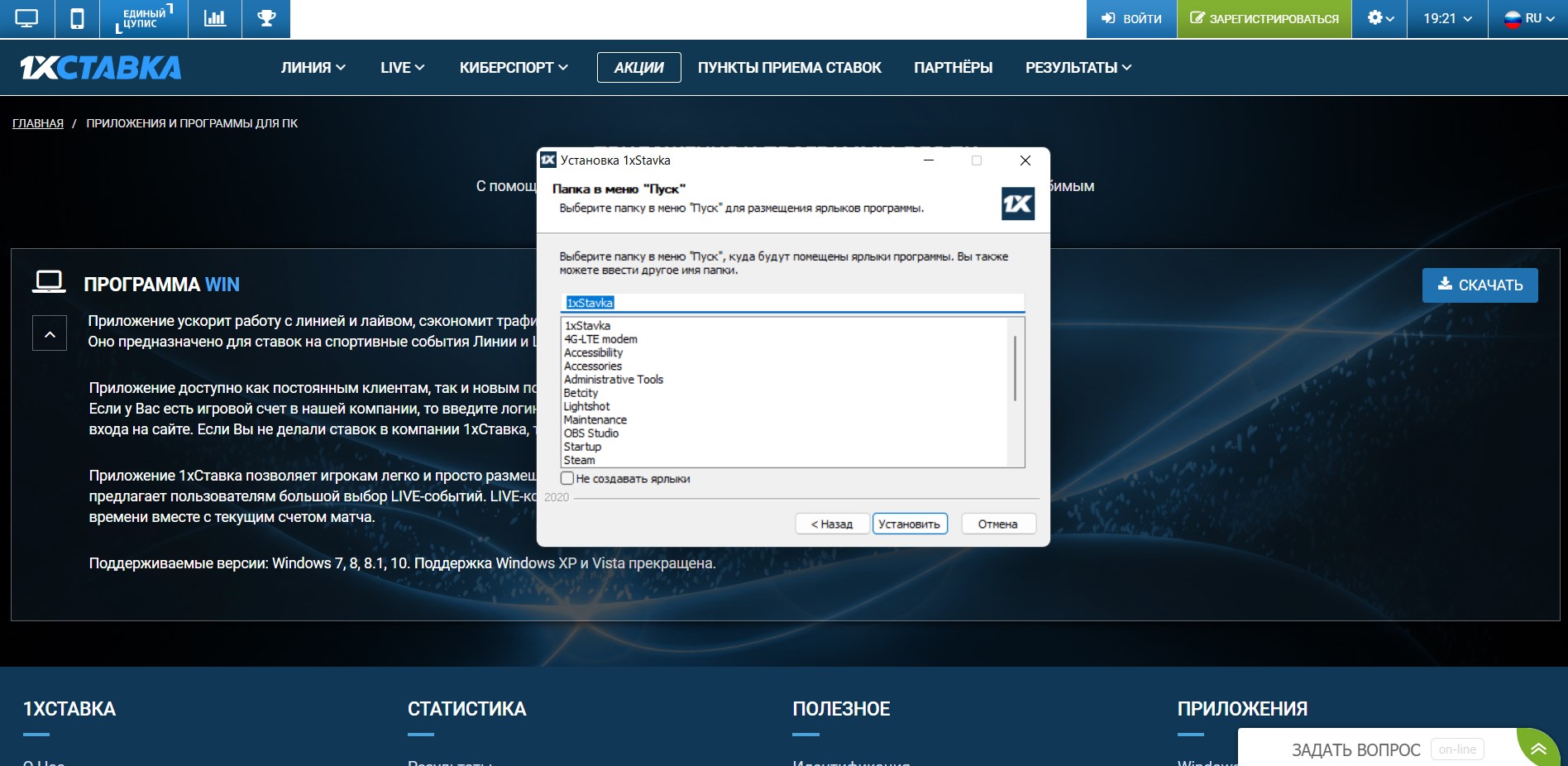The image size is (1568, 766).
Task: Select 4G-LTE modem folder
Action: point(600,339)
